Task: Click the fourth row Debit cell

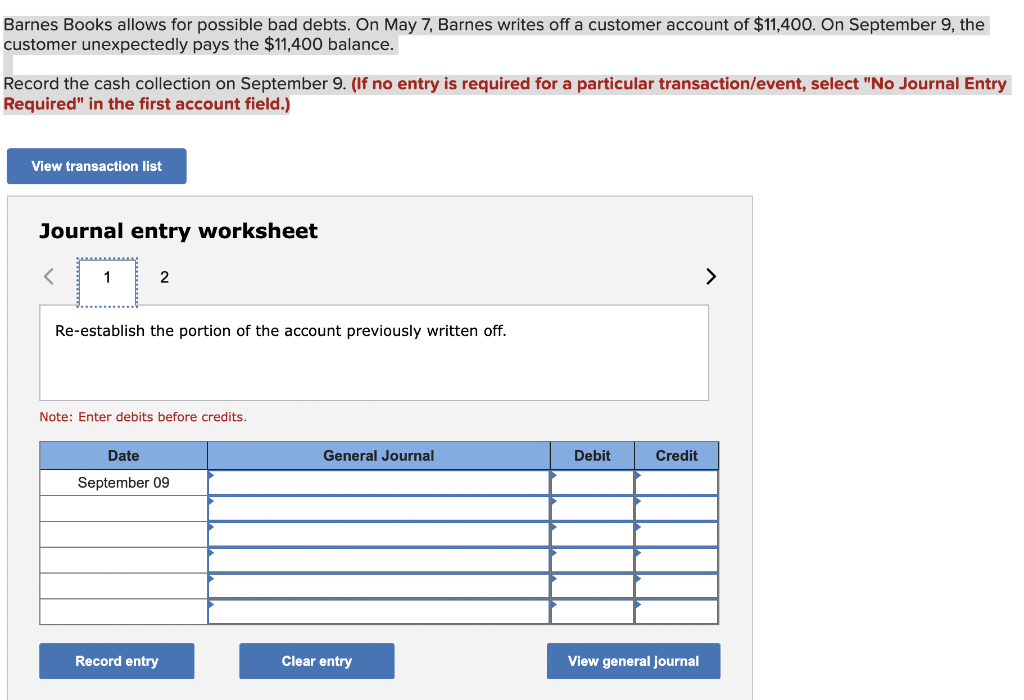Action: coord(592,560)
